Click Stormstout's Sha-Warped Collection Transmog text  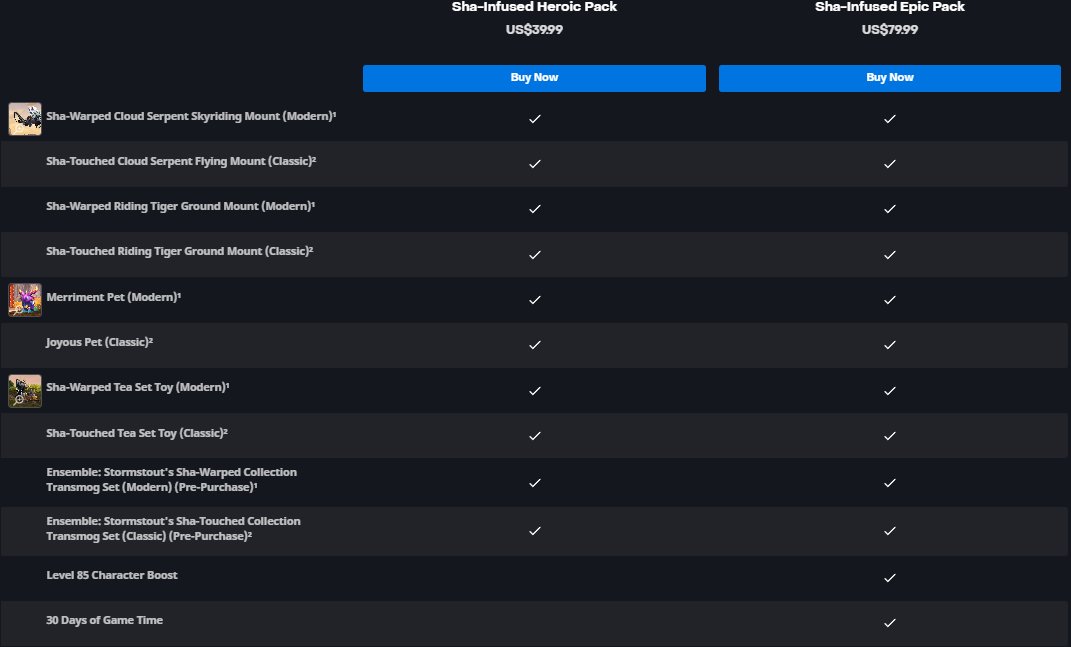pos(172,480)
